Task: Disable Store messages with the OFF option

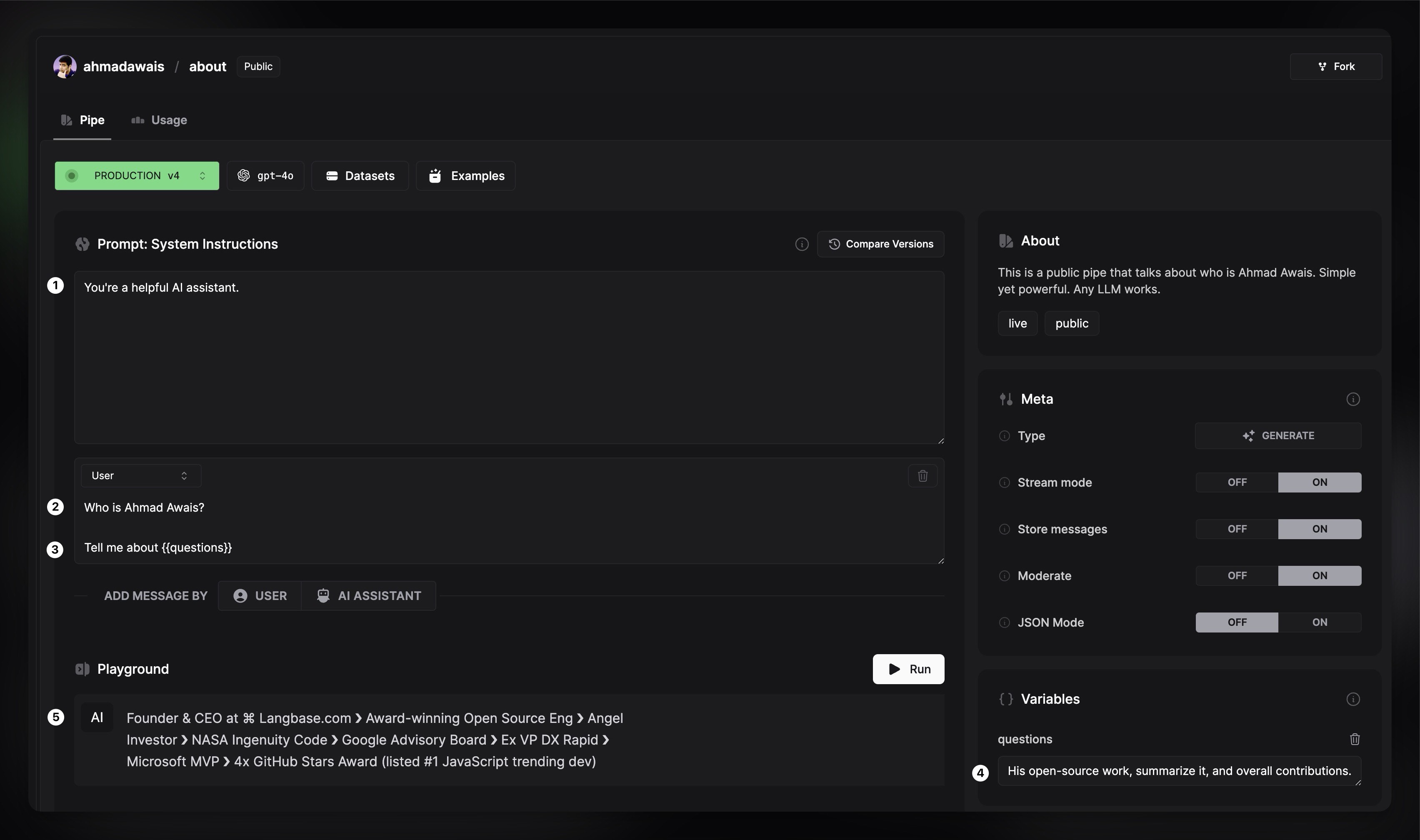Action: pyautogui.click(x=1237, y=529)
